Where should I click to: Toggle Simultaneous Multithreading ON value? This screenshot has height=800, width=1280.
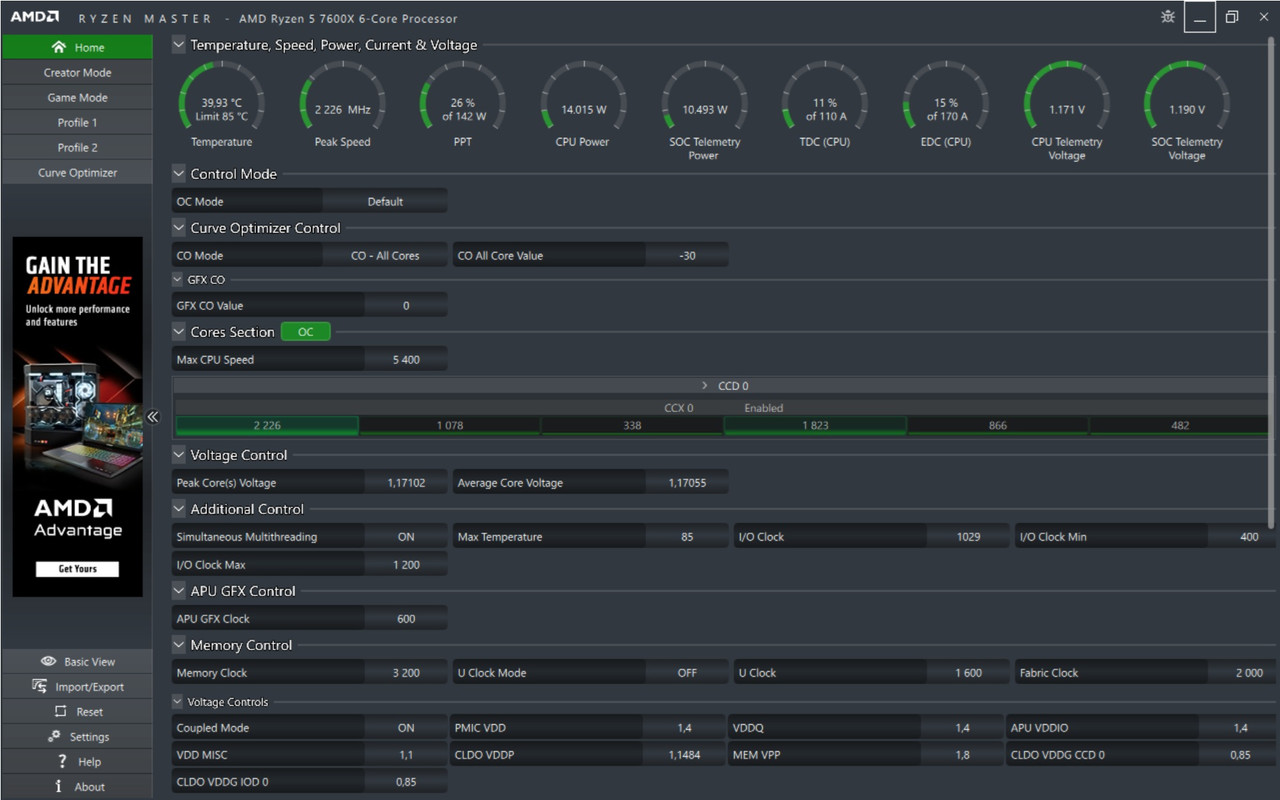406,537
